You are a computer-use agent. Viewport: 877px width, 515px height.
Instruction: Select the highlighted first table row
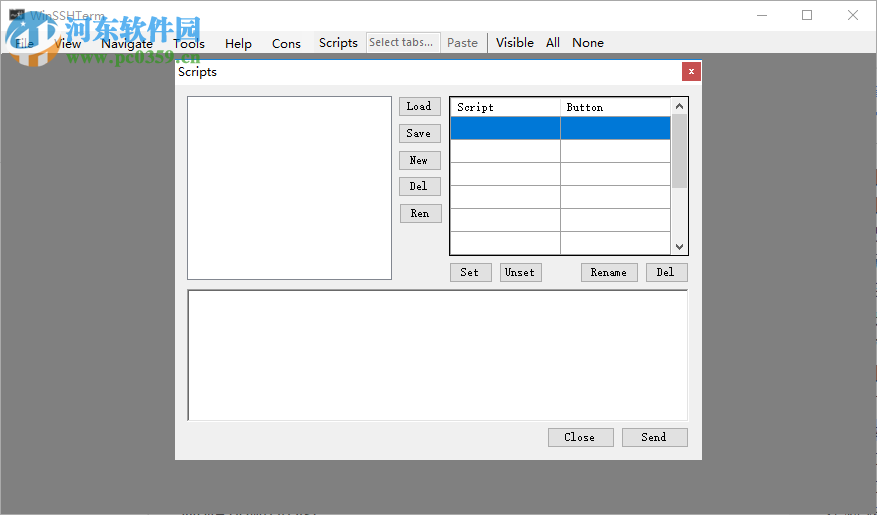point(560,128)
